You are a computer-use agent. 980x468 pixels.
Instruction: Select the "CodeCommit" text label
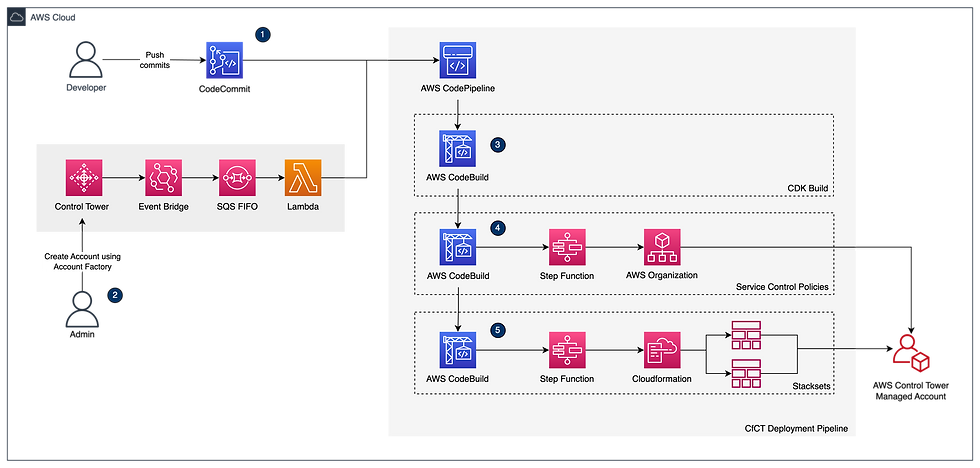click(224, 89)
